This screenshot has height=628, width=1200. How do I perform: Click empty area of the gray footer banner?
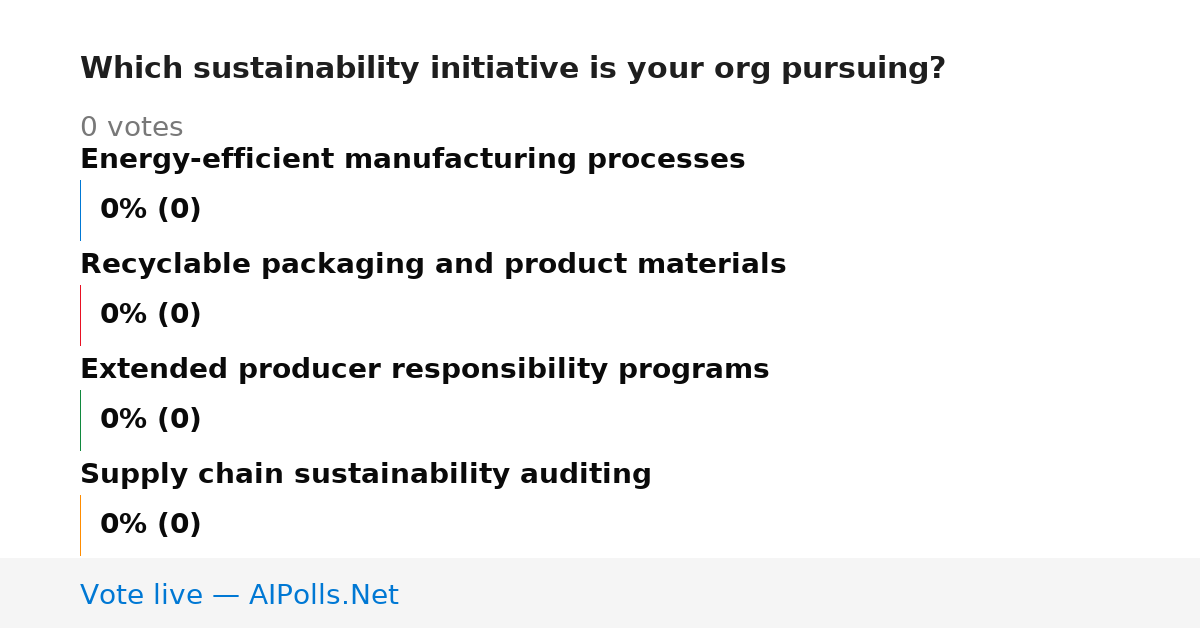coord(800,593)
